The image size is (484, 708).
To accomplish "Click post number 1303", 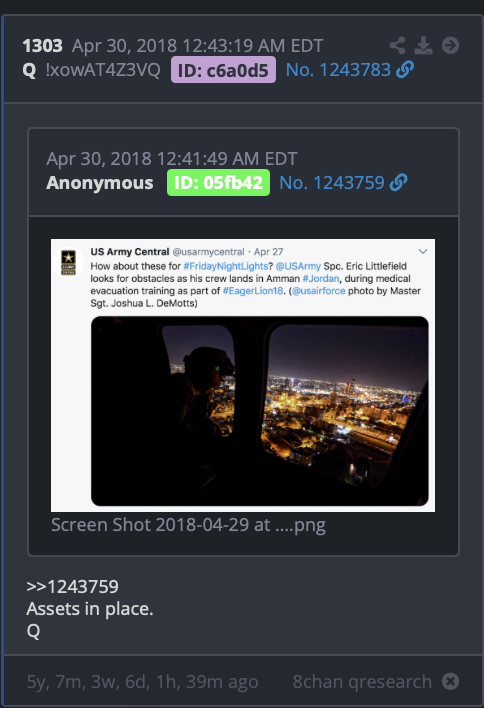I will click(42, 46).
